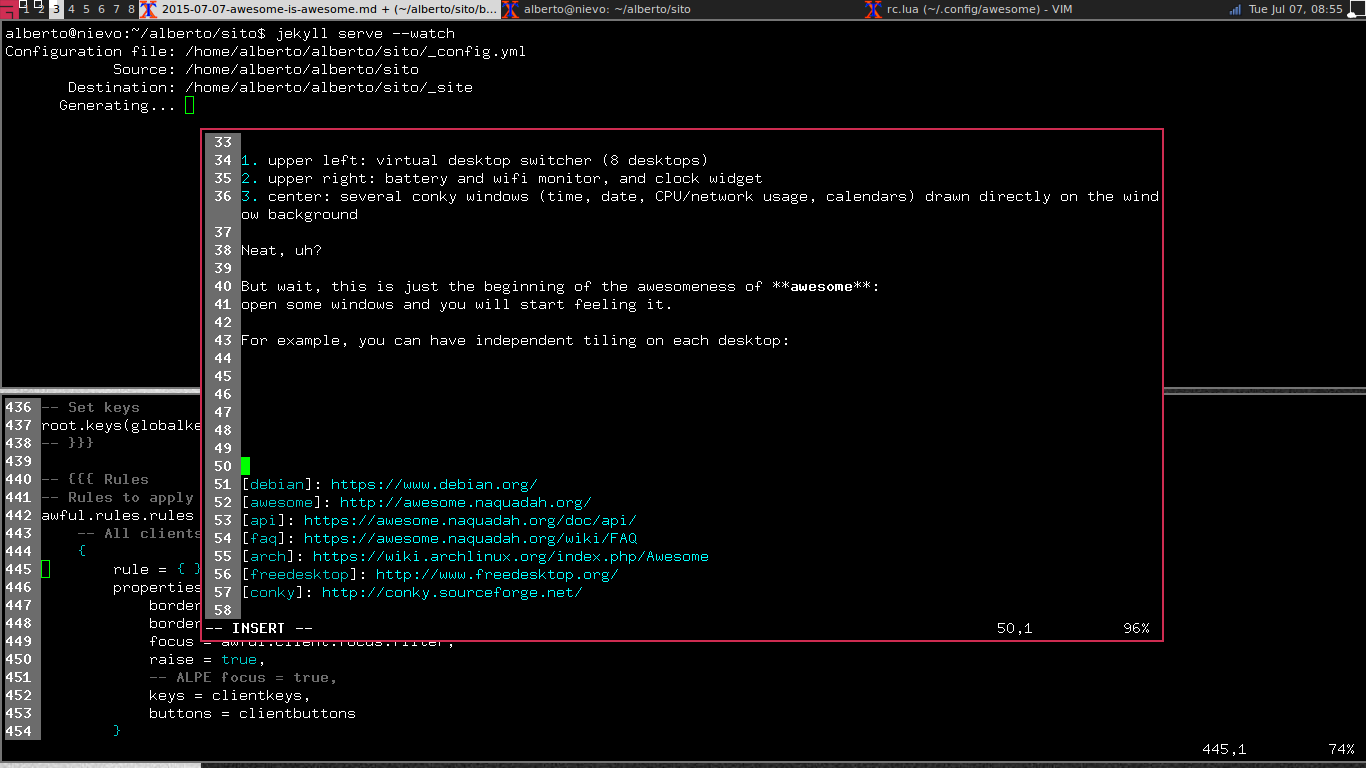
Task: Switch to virtual desktop tag 5
Action: click(86, 9)
